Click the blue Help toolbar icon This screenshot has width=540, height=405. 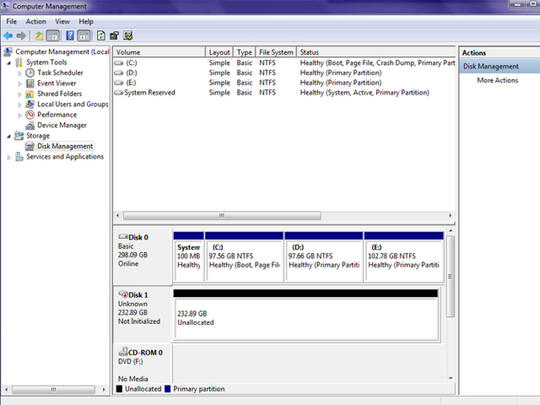click(70, 36)
